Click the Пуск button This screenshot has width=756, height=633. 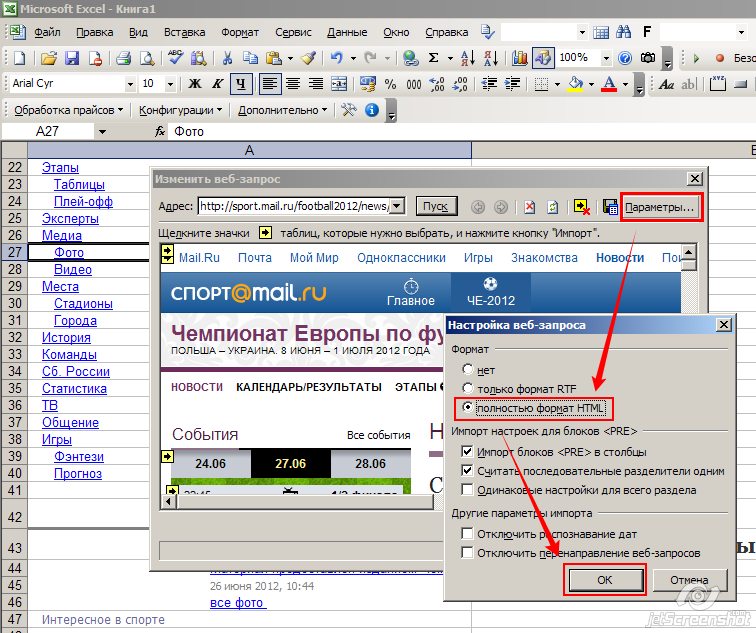pos(435,206)
